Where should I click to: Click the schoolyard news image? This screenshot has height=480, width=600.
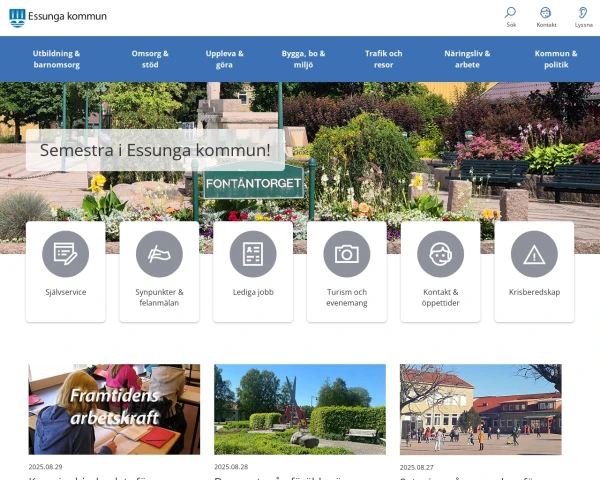(x=480, y=409)
